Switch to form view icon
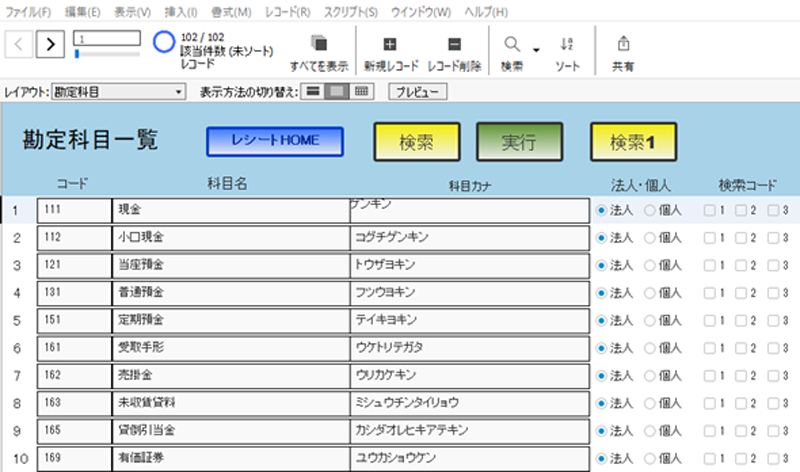The image size is (800, 472). coord(313,92)
